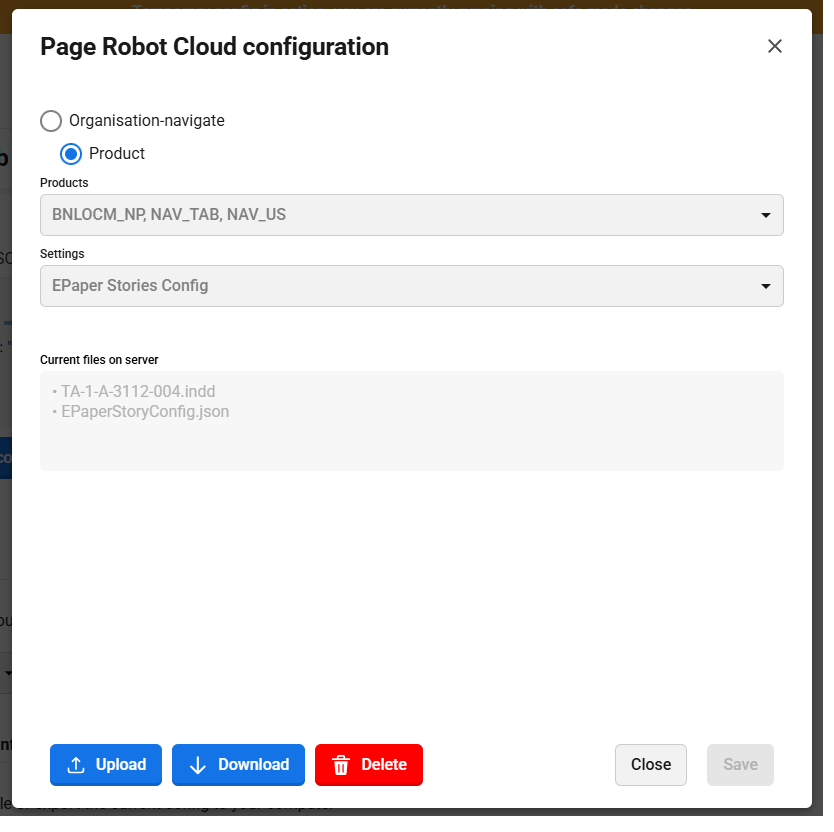Click the download arrow icon
Image resolution: width=834 pixels, height=832 pixels.
click(198, 765)
